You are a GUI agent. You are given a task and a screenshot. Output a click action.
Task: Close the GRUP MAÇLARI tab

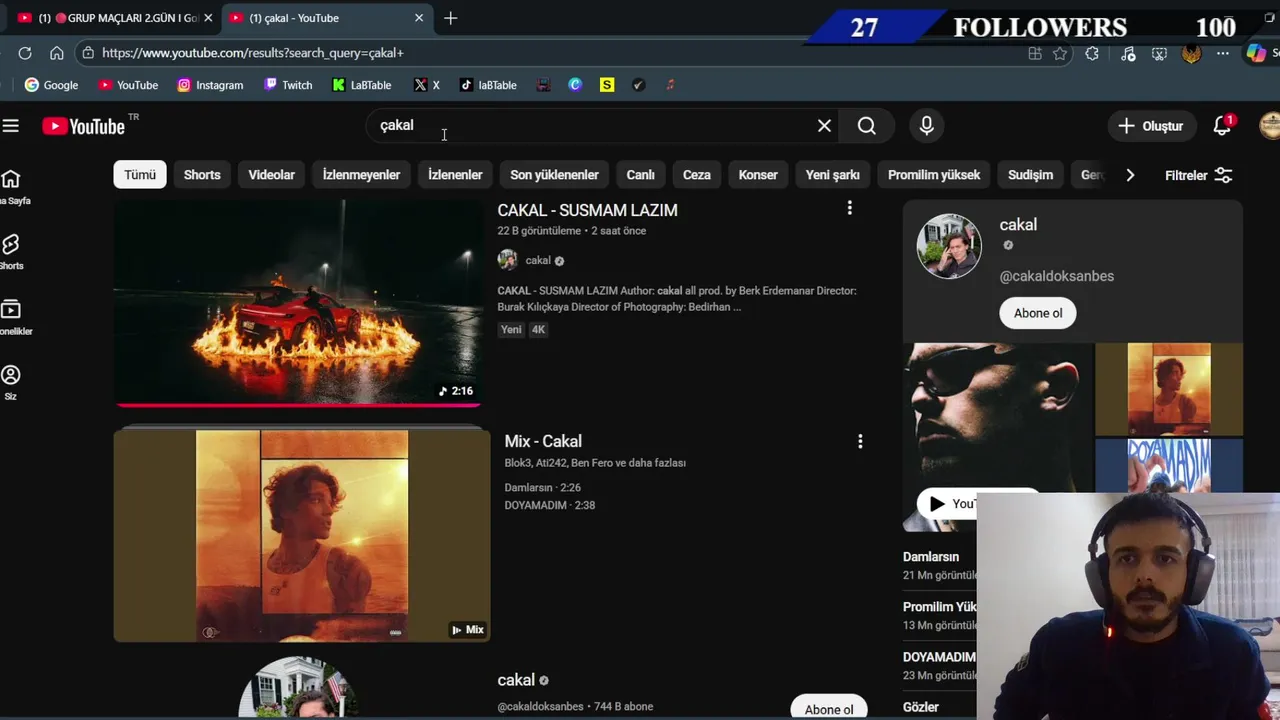[x=208, y=18]
